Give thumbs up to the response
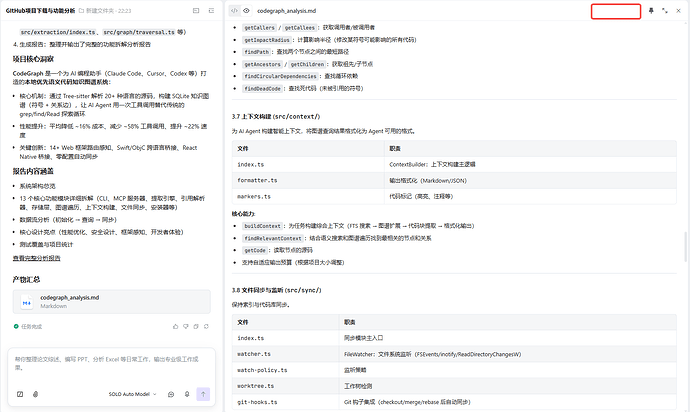The image size is (690, 412). [x=176, y=327]
